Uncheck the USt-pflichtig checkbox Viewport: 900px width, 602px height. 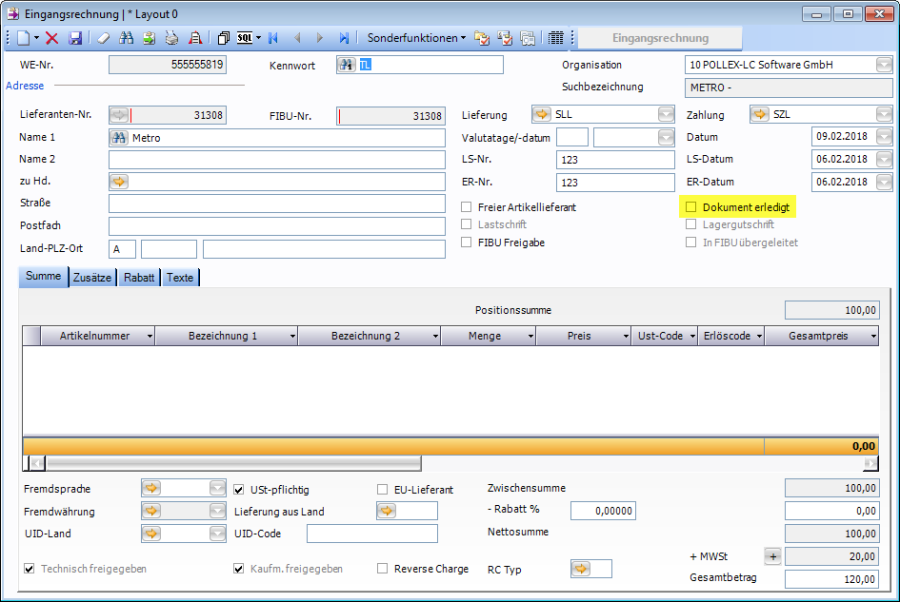click(x=239, y=490)
